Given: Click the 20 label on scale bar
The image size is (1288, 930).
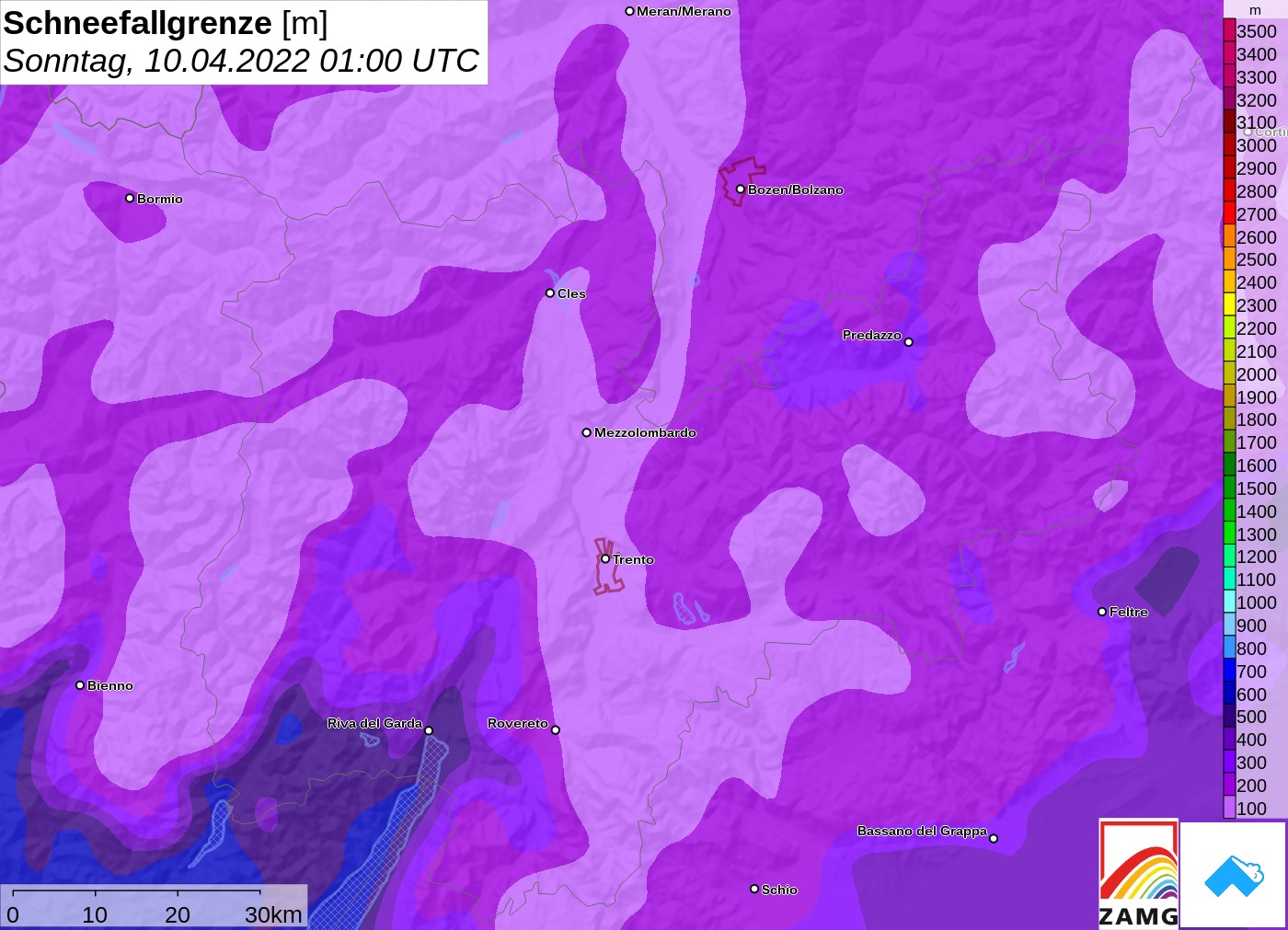Looking at the screenshot, I should 178,914.
